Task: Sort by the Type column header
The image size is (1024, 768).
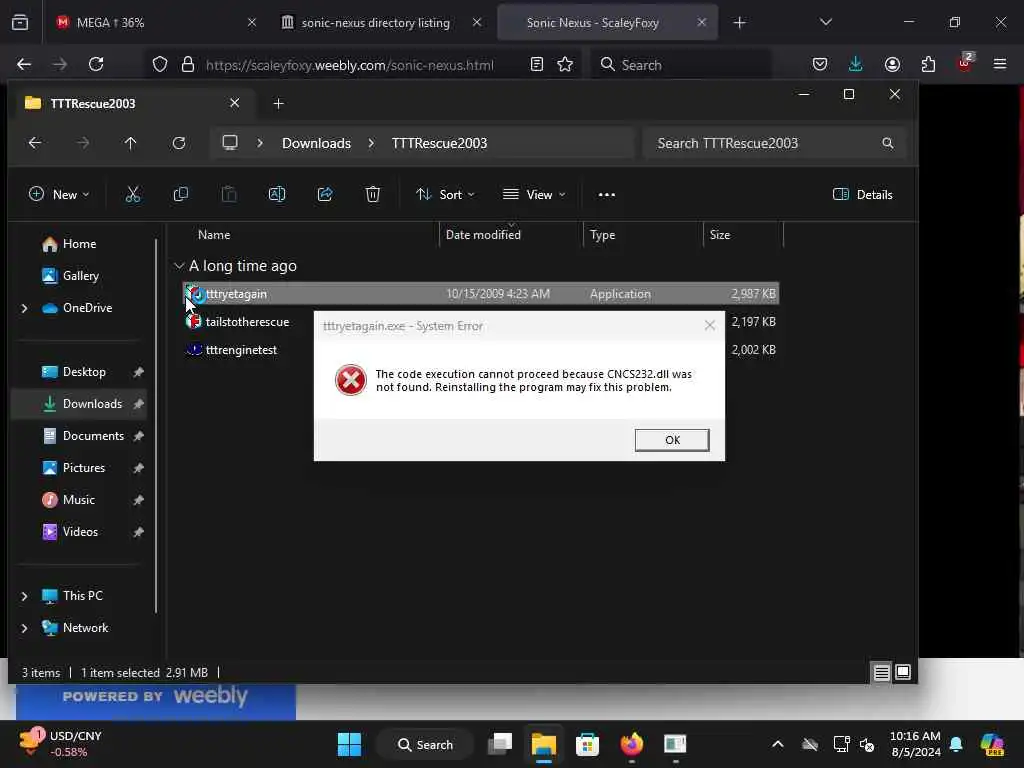Action: [x=602, y=234]
